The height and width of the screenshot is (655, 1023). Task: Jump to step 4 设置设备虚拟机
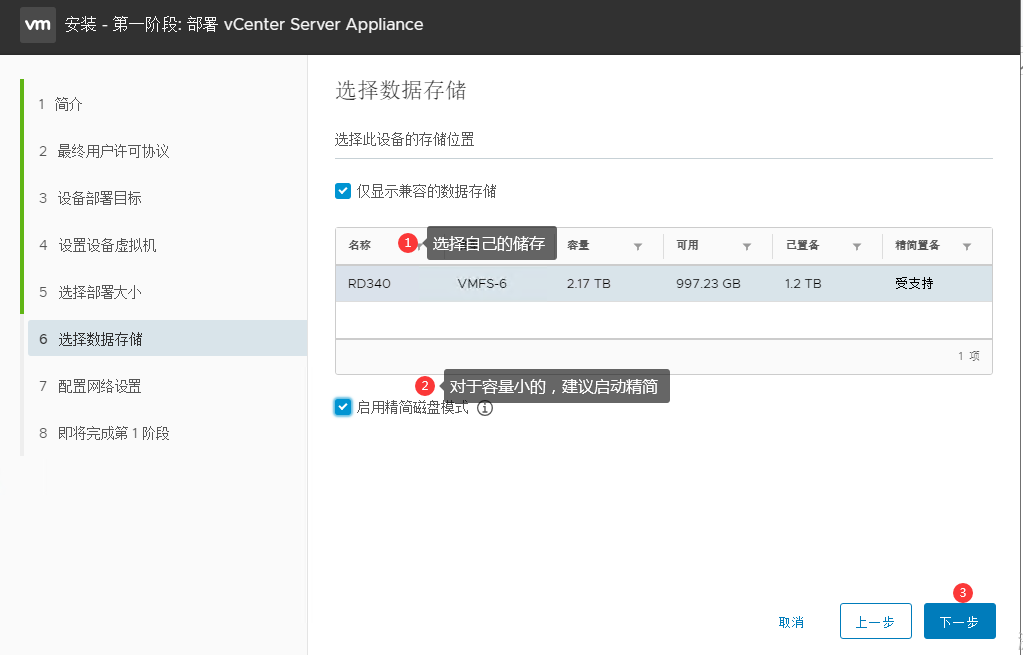[107, 245]
